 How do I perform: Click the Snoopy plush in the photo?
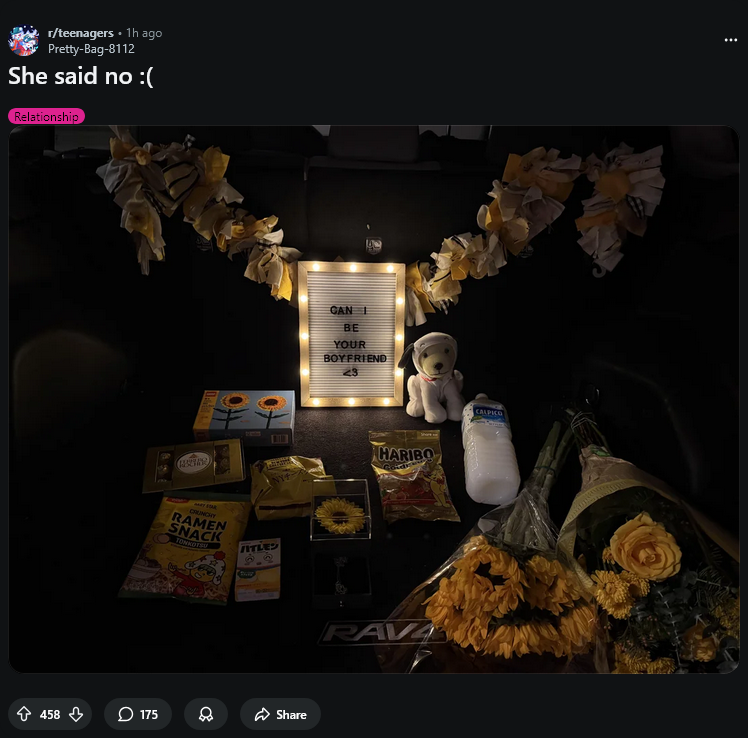tap(432, 377)
